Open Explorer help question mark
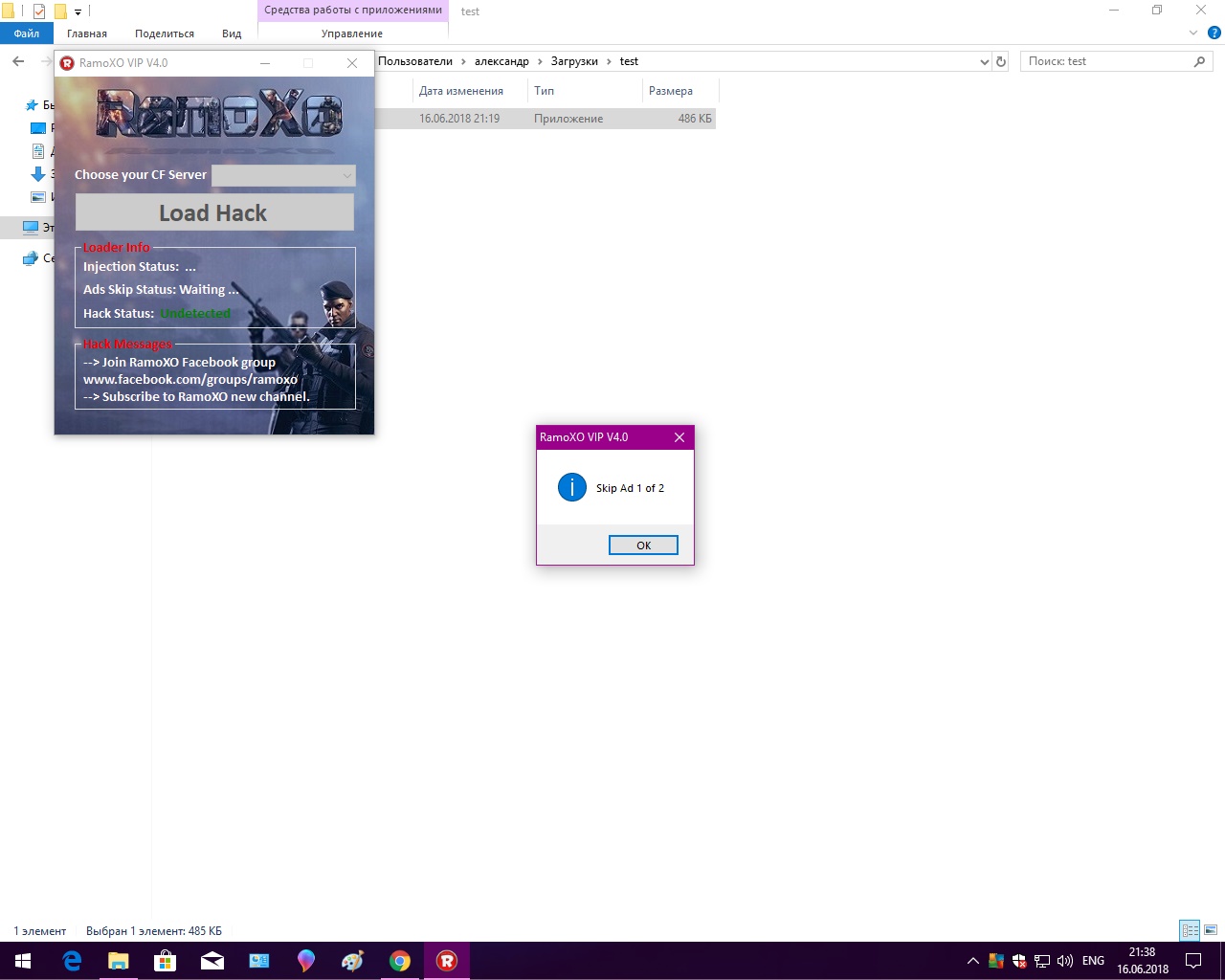Image resolution: width=1225 pixels, height=980 pixels. coord(1214,33)
